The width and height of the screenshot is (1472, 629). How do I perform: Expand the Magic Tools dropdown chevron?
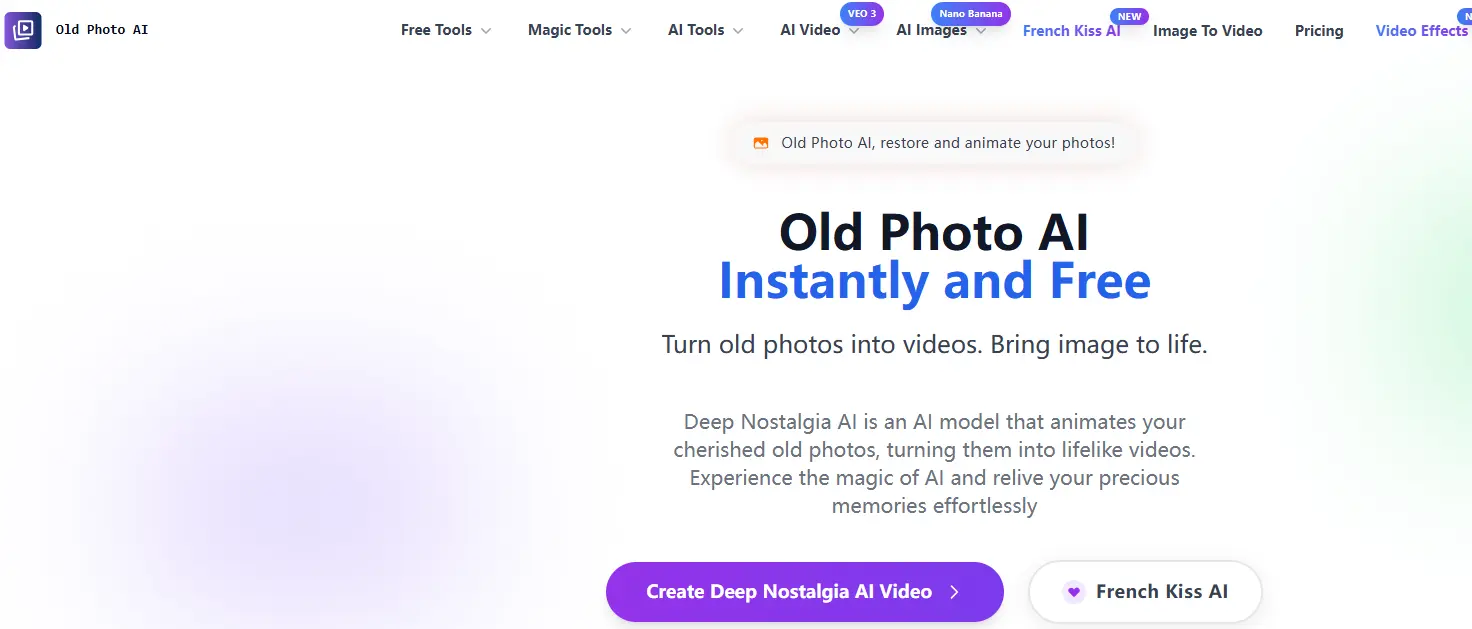[x=626, y=31]
